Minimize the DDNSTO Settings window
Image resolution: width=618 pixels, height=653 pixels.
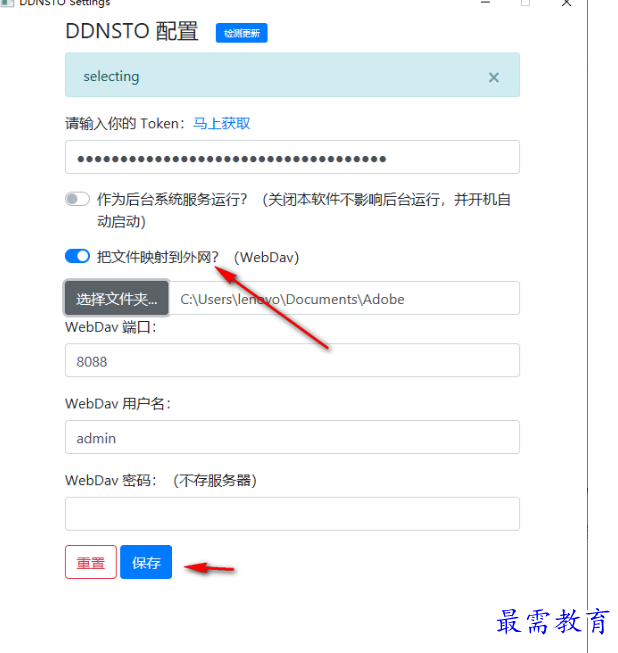(485, 3)
